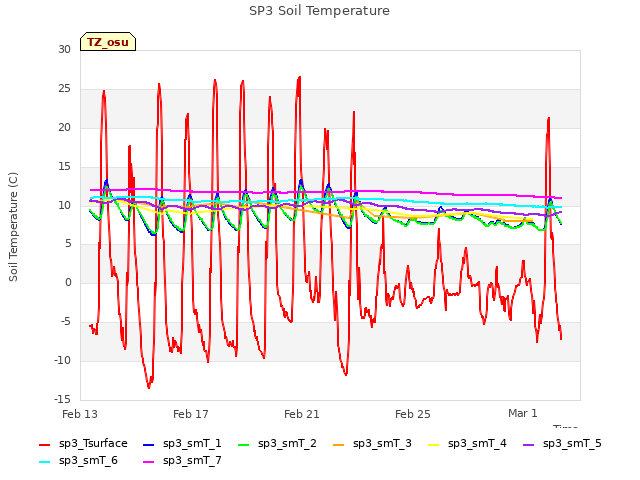Click the cyan sp3_smT_6 legend swatch
The width and height of the screenshot is (640, 480).
[x=44, y=462]
